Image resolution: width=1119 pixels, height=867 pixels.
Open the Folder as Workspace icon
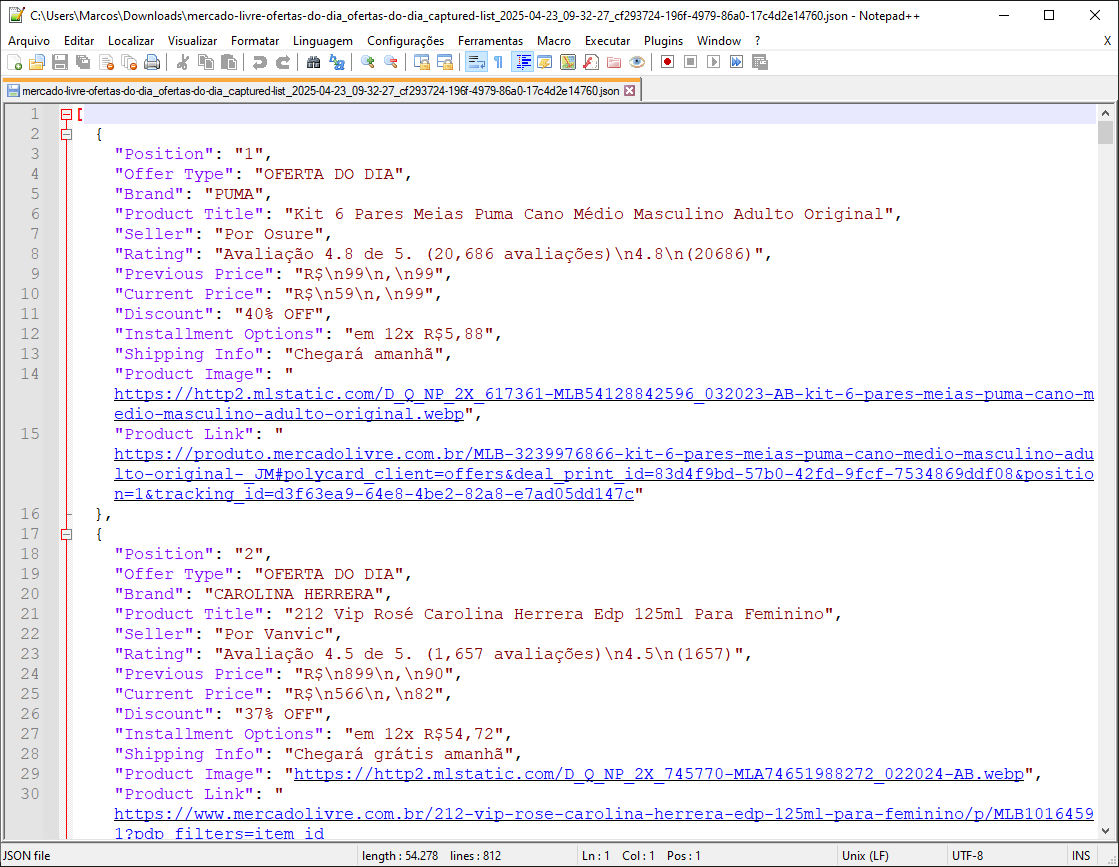click(614, 63)
